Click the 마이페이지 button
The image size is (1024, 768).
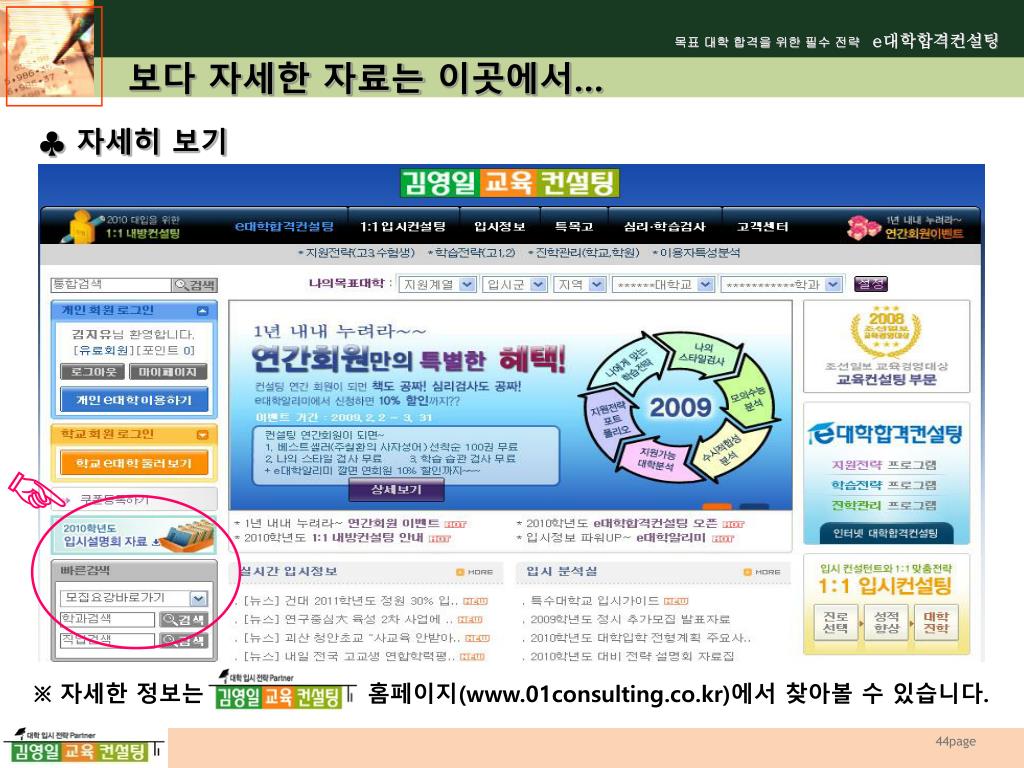(168, 372)
